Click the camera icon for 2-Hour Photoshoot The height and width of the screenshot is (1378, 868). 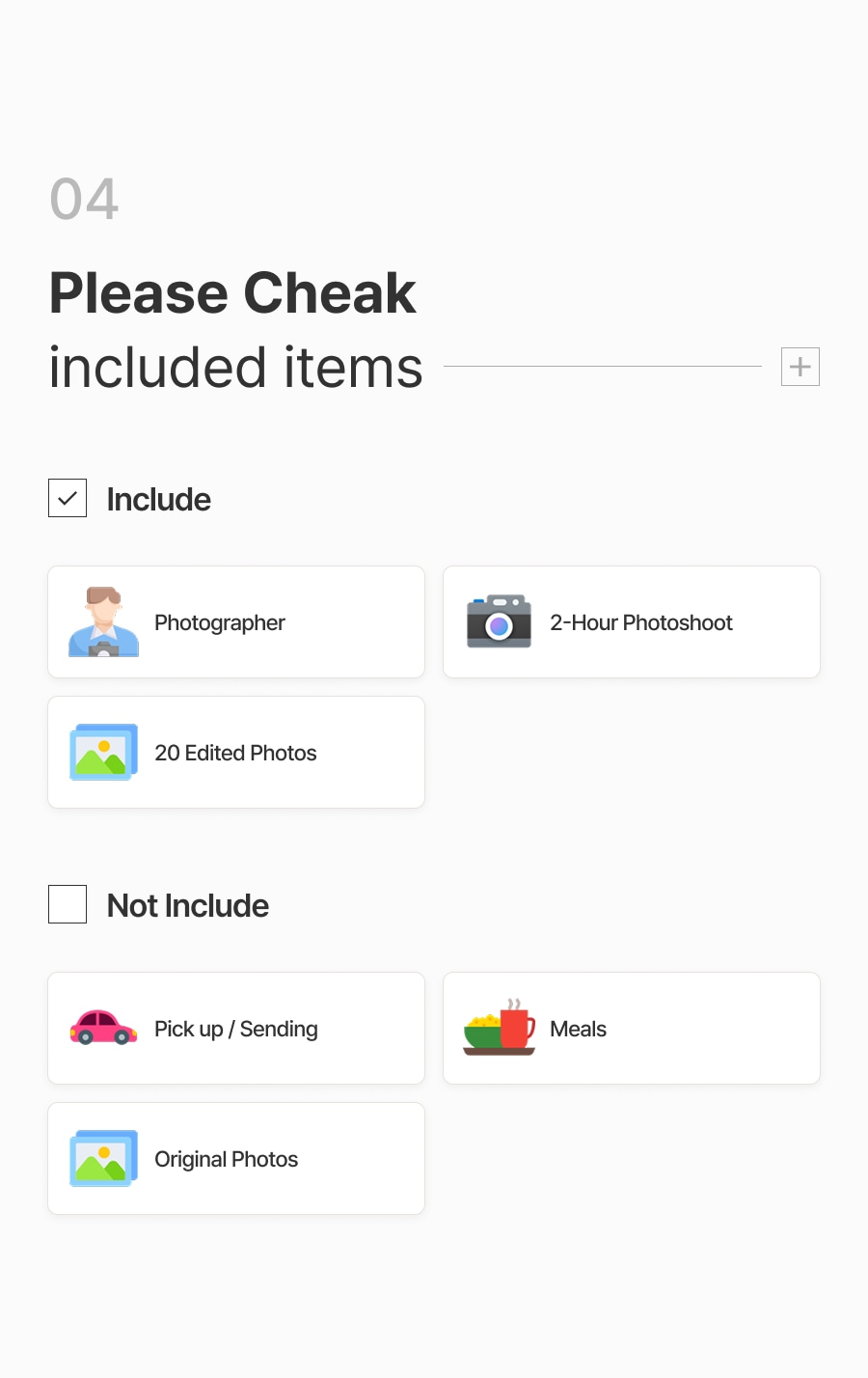[x=499, y=621]
